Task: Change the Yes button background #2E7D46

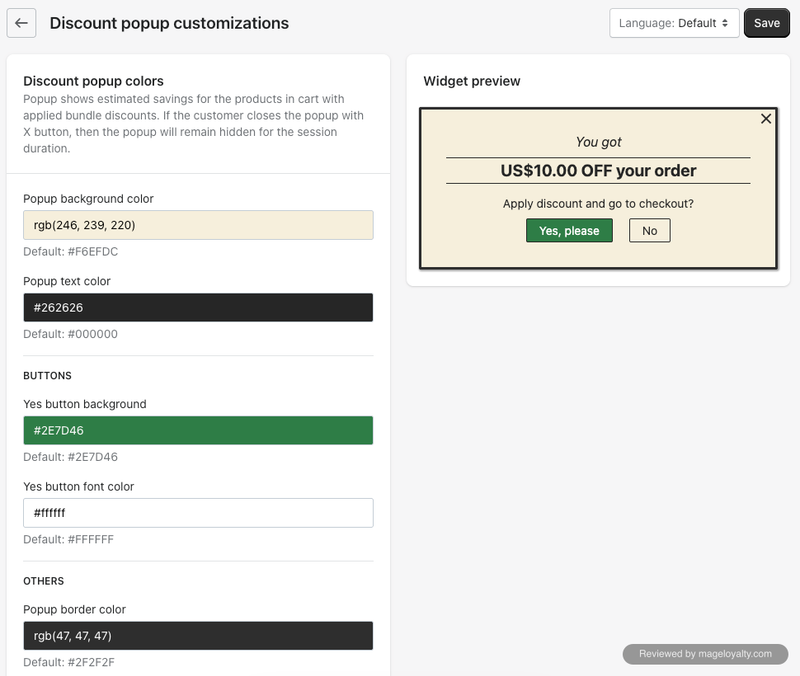Action: pos(198,431)
